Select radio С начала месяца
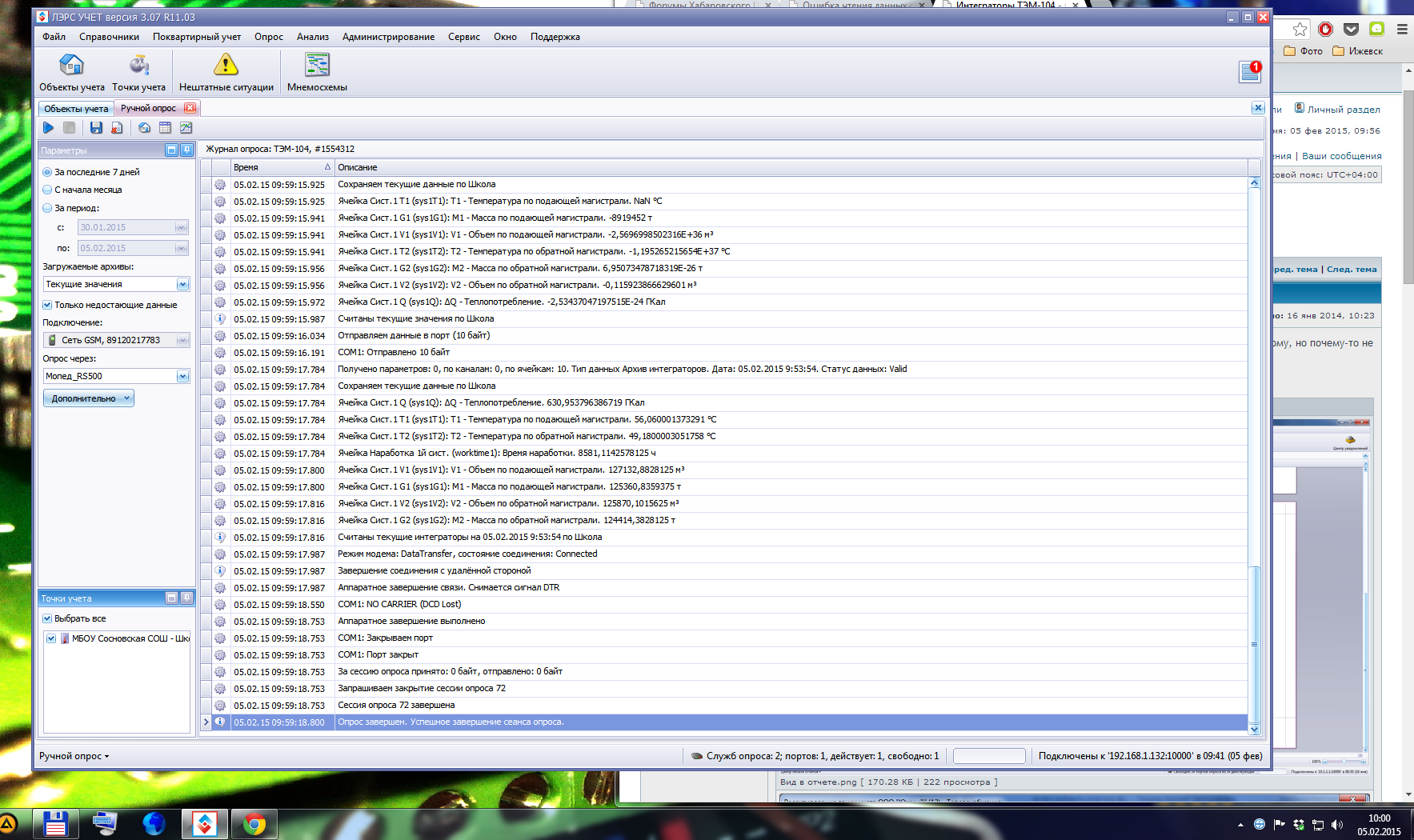 click(47, 190)
